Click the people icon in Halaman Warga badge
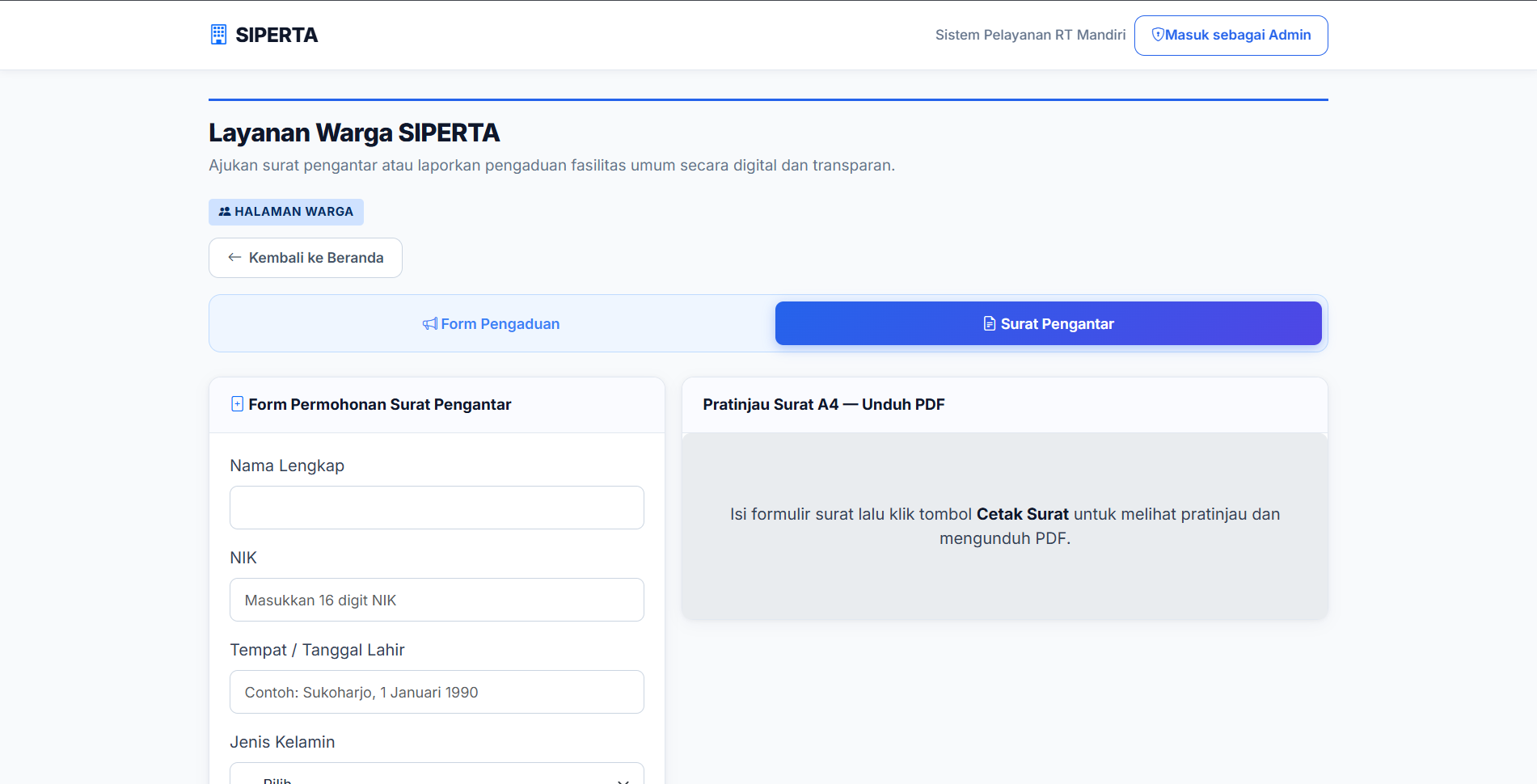 click(225, 212)
